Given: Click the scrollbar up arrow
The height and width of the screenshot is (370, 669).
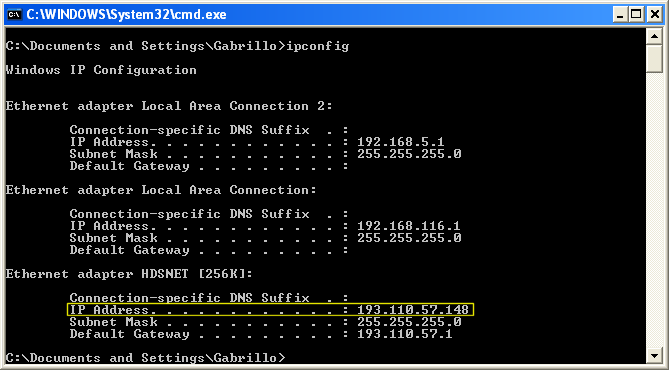Looking at the screenshot, I should (x=654, y=36).
